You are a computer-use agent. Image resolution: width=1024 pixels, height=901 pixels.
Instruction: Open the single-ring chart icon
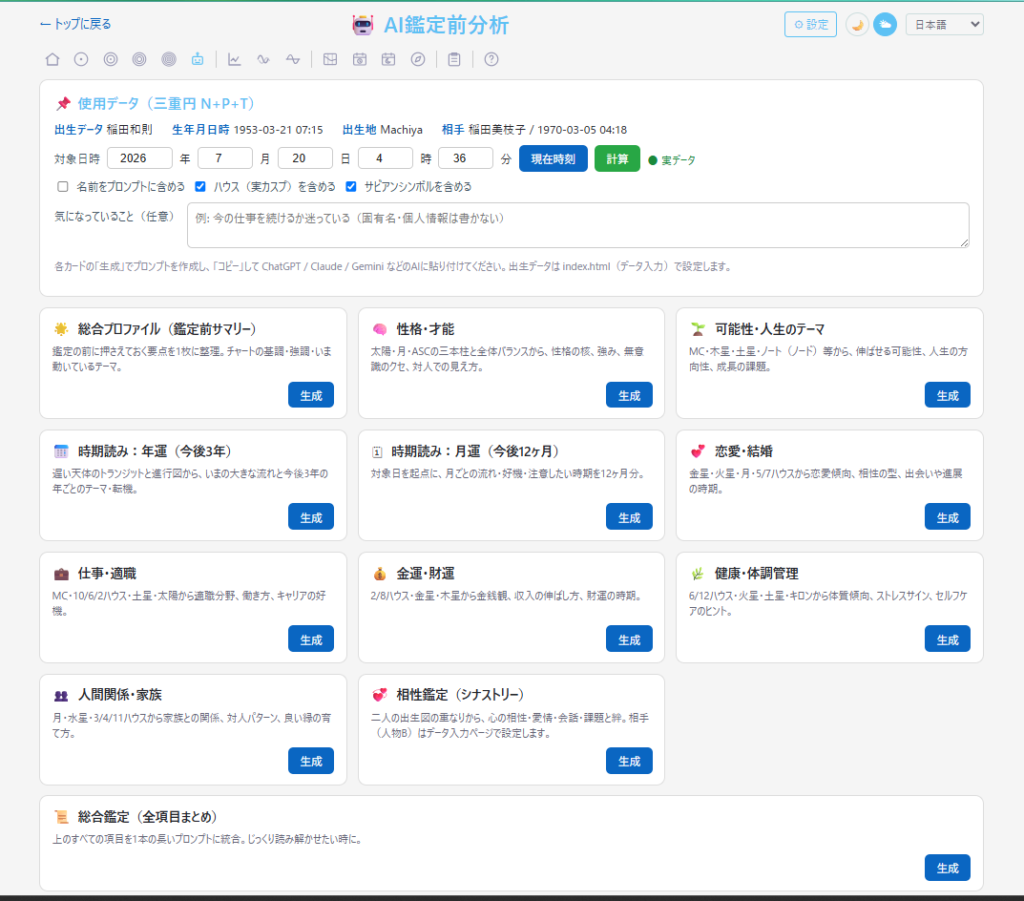tap(81, 59)
